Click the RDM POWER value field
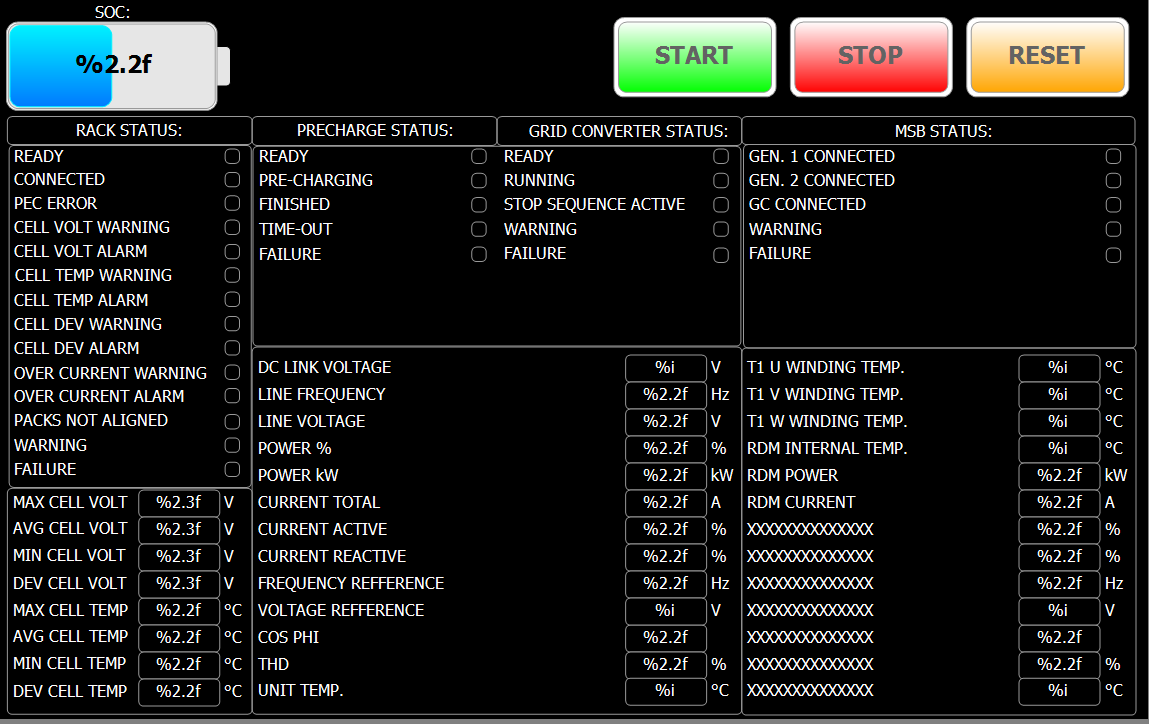 pyautogui.click(x=1059, y=476)
